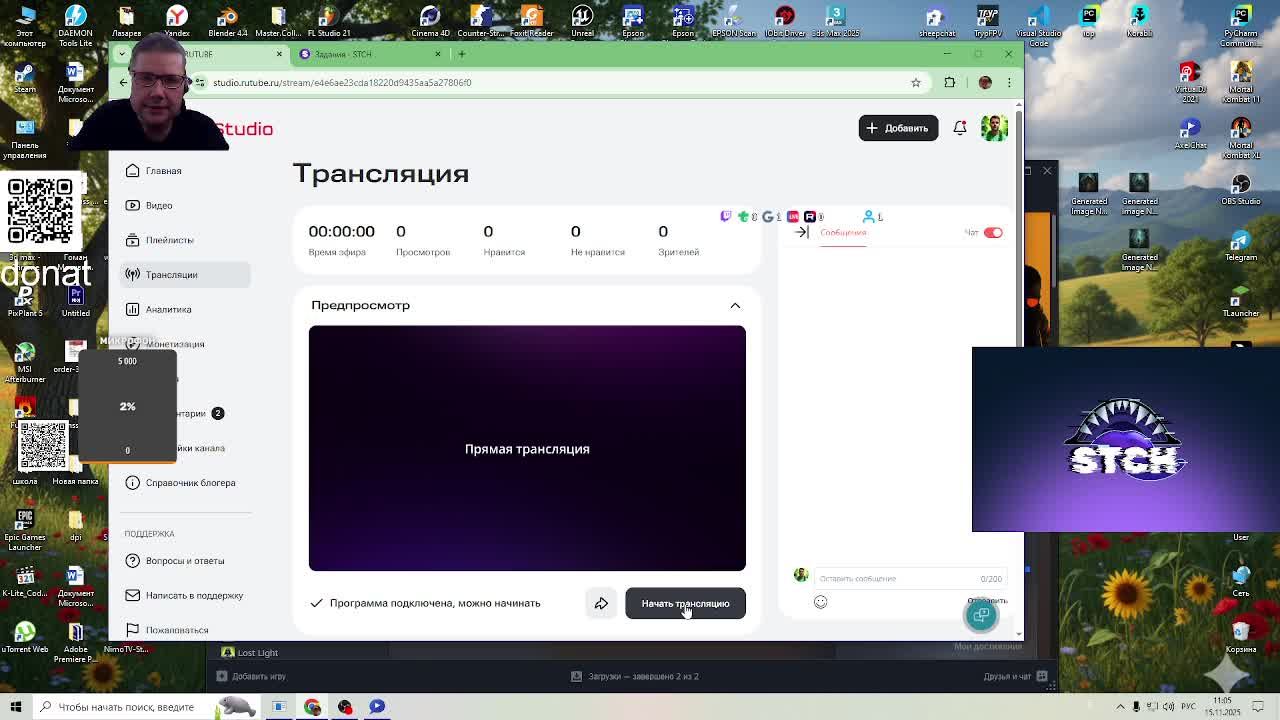The width and height of the screenshot is (1280, 720).
Task: Click the browser back arrow
Action: (x=123, y=83)
